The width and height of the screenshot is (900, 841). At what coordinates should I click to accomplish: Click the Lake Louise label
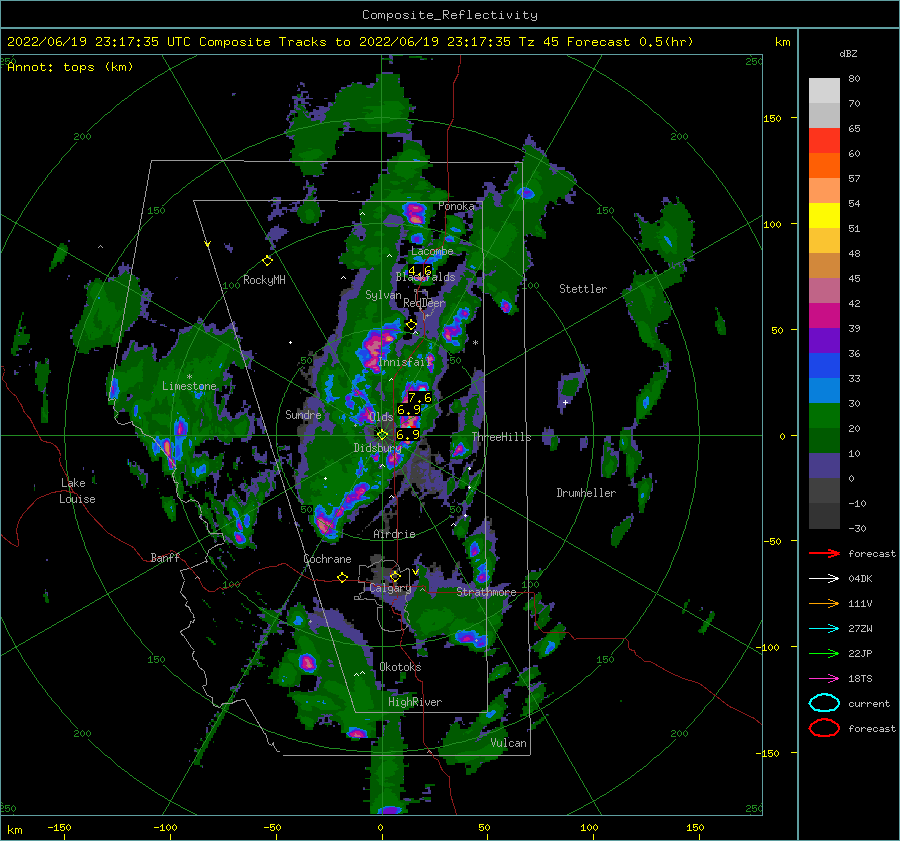[78, 491]
